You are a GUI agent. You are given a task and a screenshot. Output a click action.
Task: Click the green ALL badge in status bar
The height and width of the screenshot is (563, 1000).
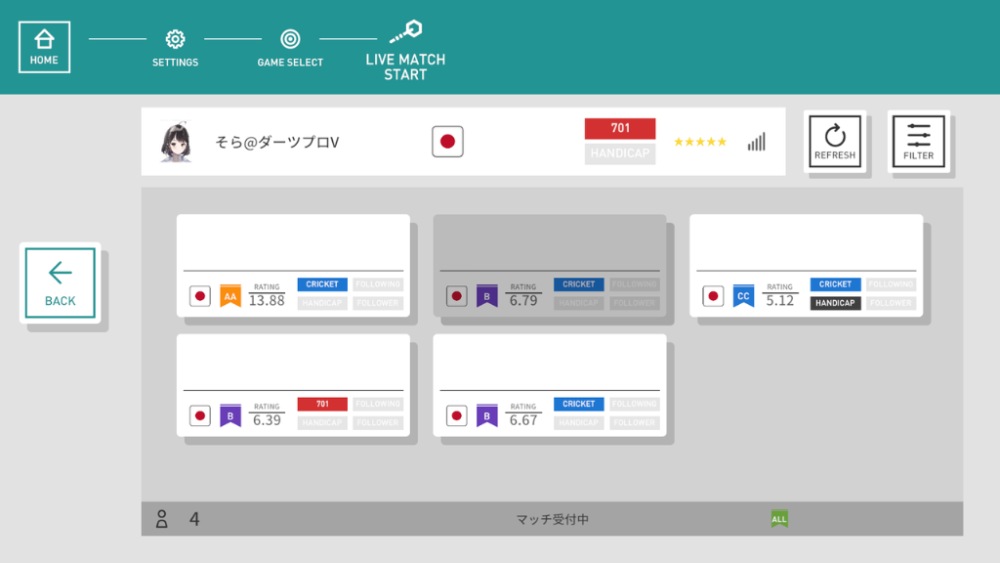coord(779,519)
